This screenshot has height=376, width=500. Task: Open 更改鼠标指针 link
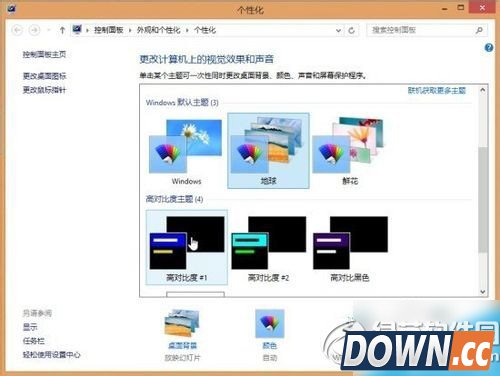pos(44,90)
